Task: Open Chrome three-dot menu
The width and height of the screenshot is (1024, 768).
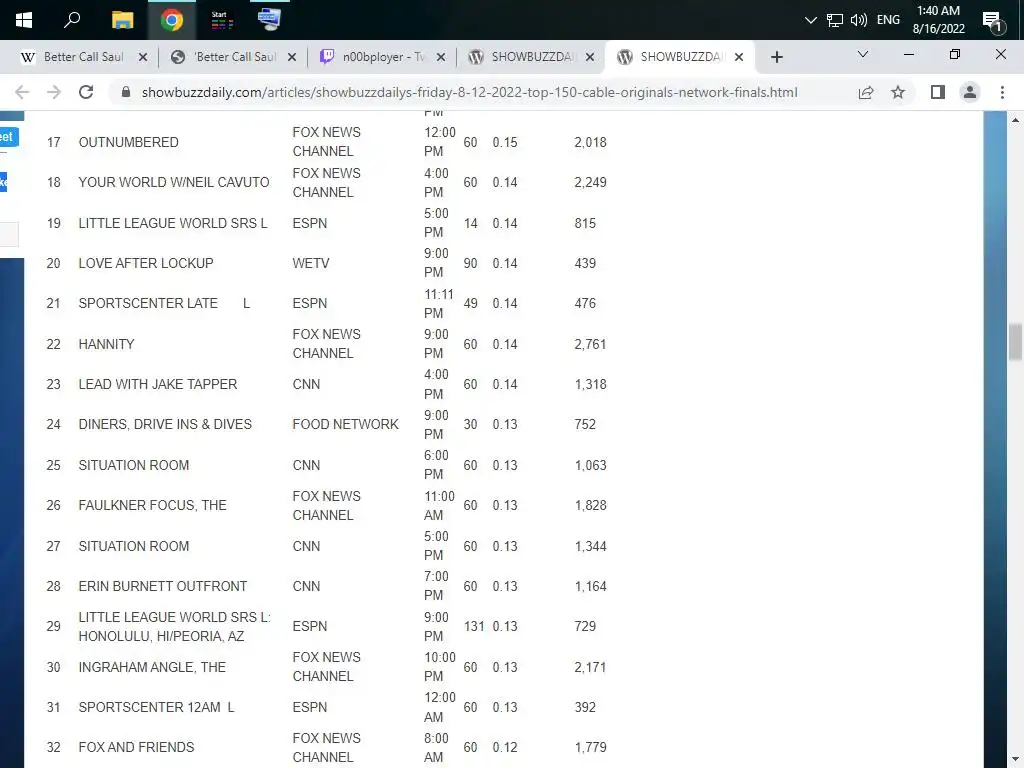Action: 1002,93
